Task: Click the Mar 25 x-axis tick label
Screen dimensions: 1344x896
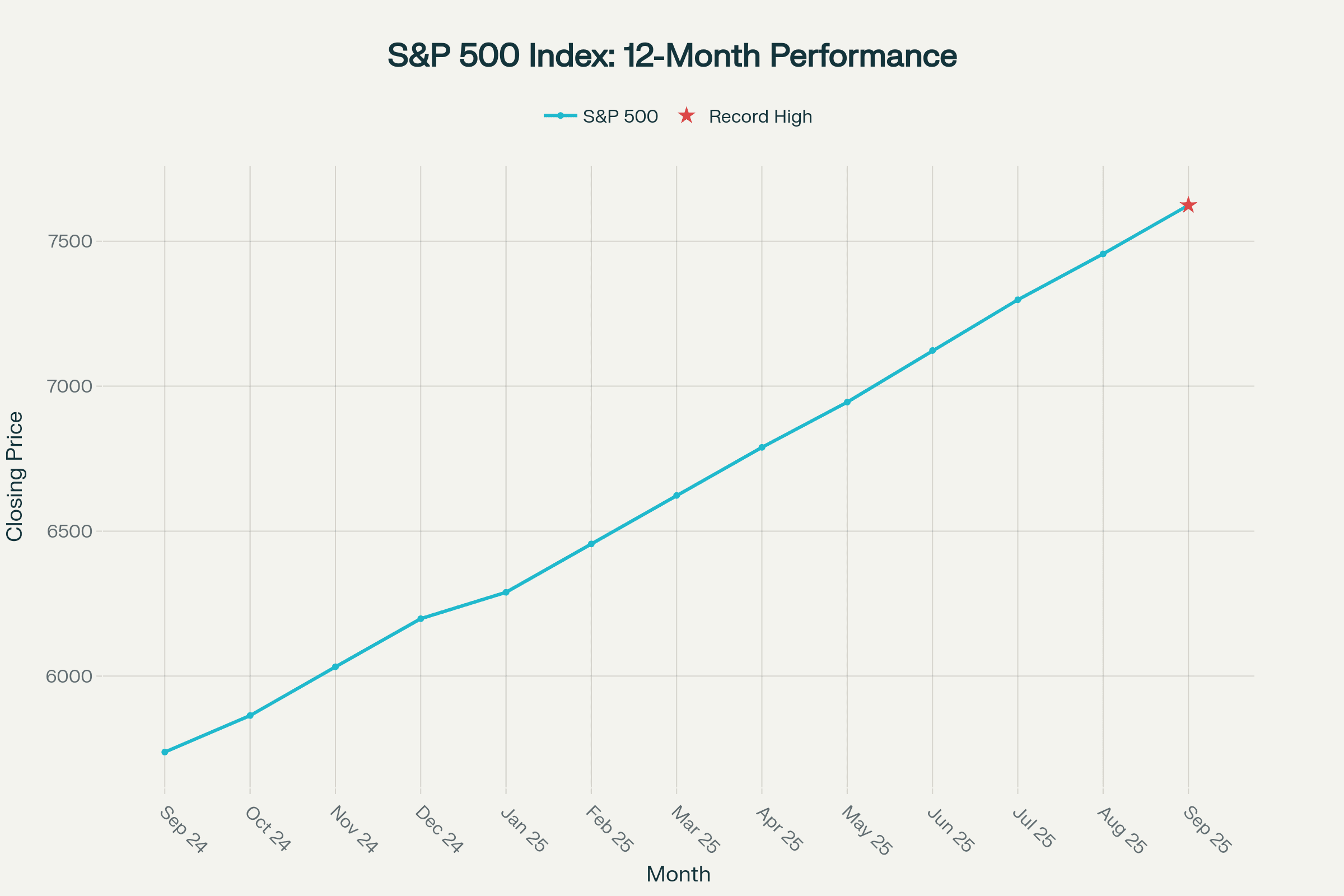Action: coord(694,830)
